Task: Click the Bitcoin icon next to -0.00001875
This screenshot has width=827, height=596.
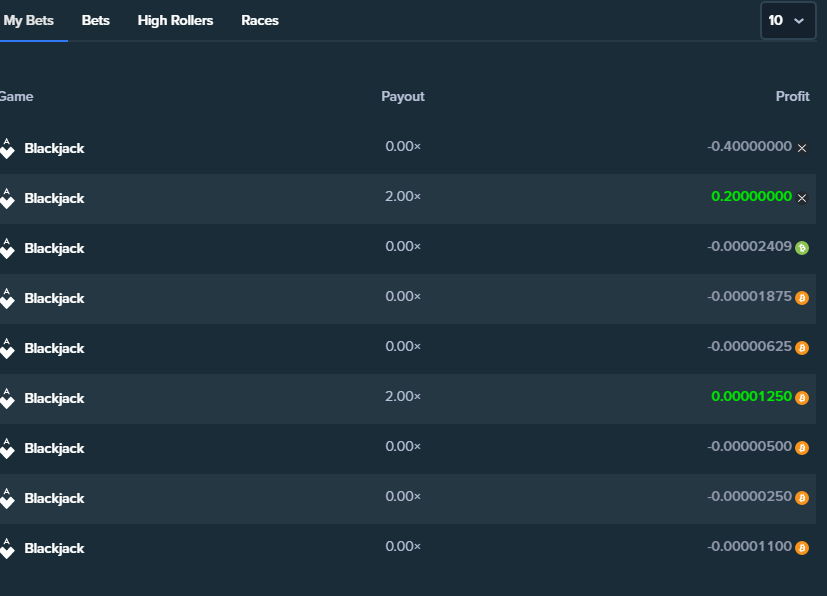Action: [x=802, y=298]
